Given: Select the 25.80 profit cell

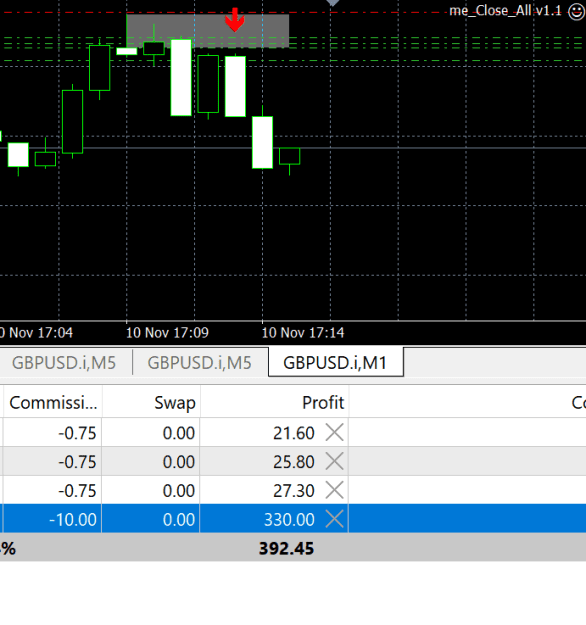Looking at the screenshot, I should tap(274, 462).
